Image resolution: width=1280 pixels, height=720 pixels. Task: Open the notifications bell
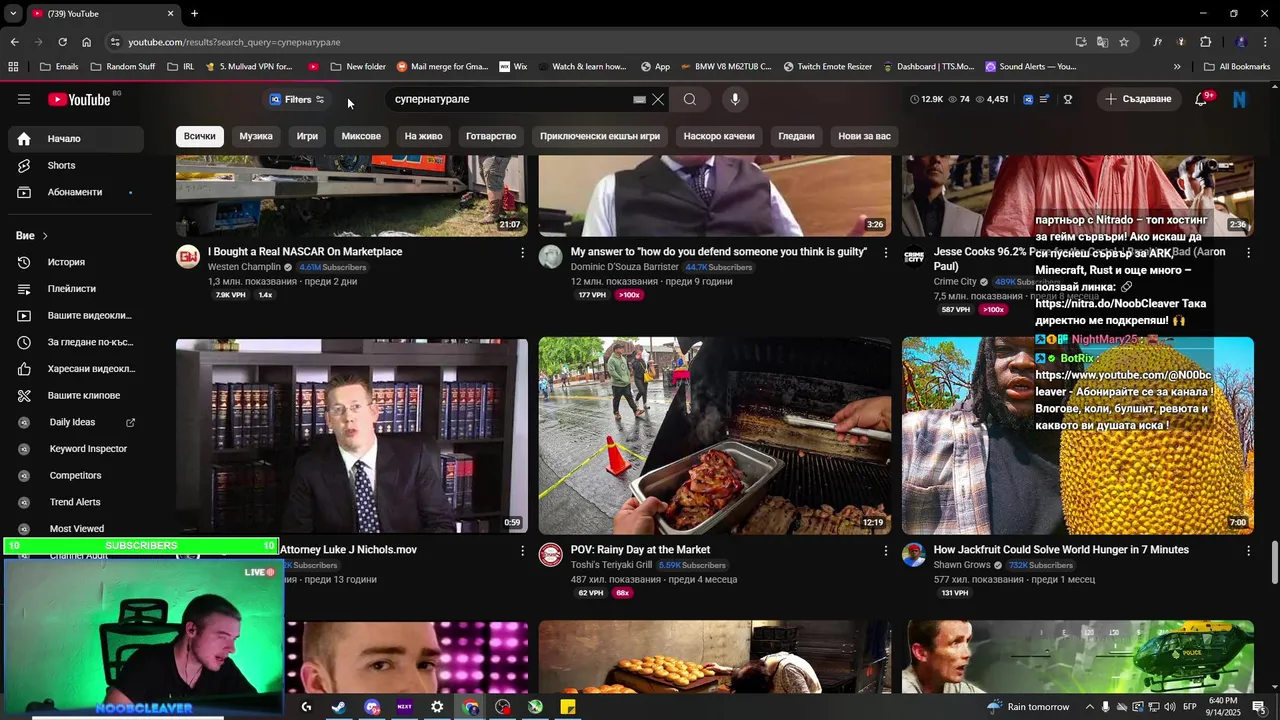(1202, 99)
